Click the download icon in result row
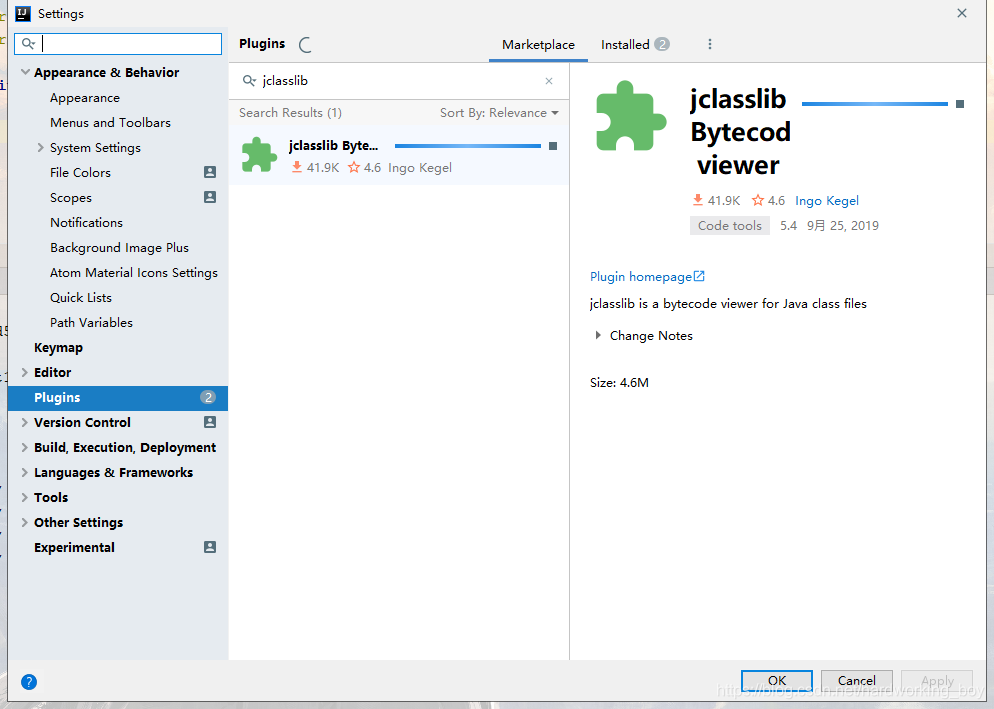Image resolution: width=994 pixels, height=709 pixels. [x=296, y=167]
